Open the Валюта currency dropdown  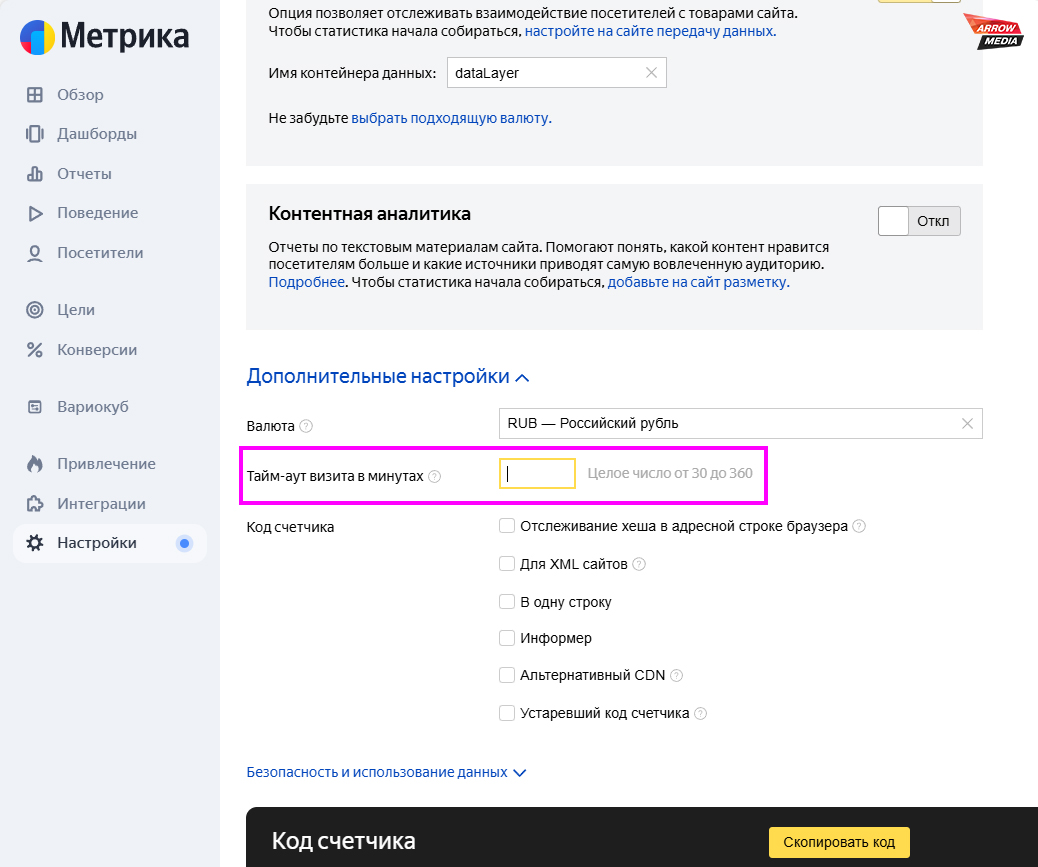point(730,424)
